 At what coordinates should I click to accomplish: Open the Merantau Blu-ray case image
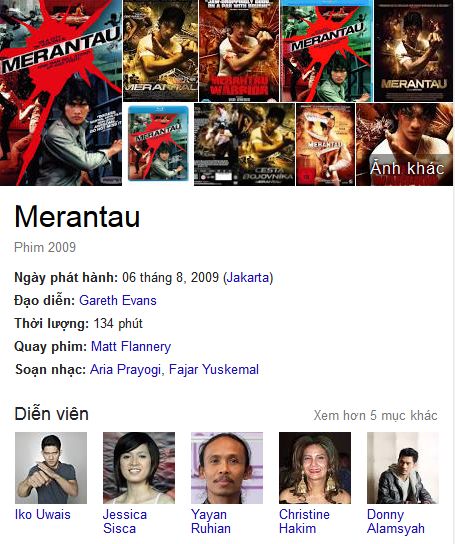click(x=158, y=144)
